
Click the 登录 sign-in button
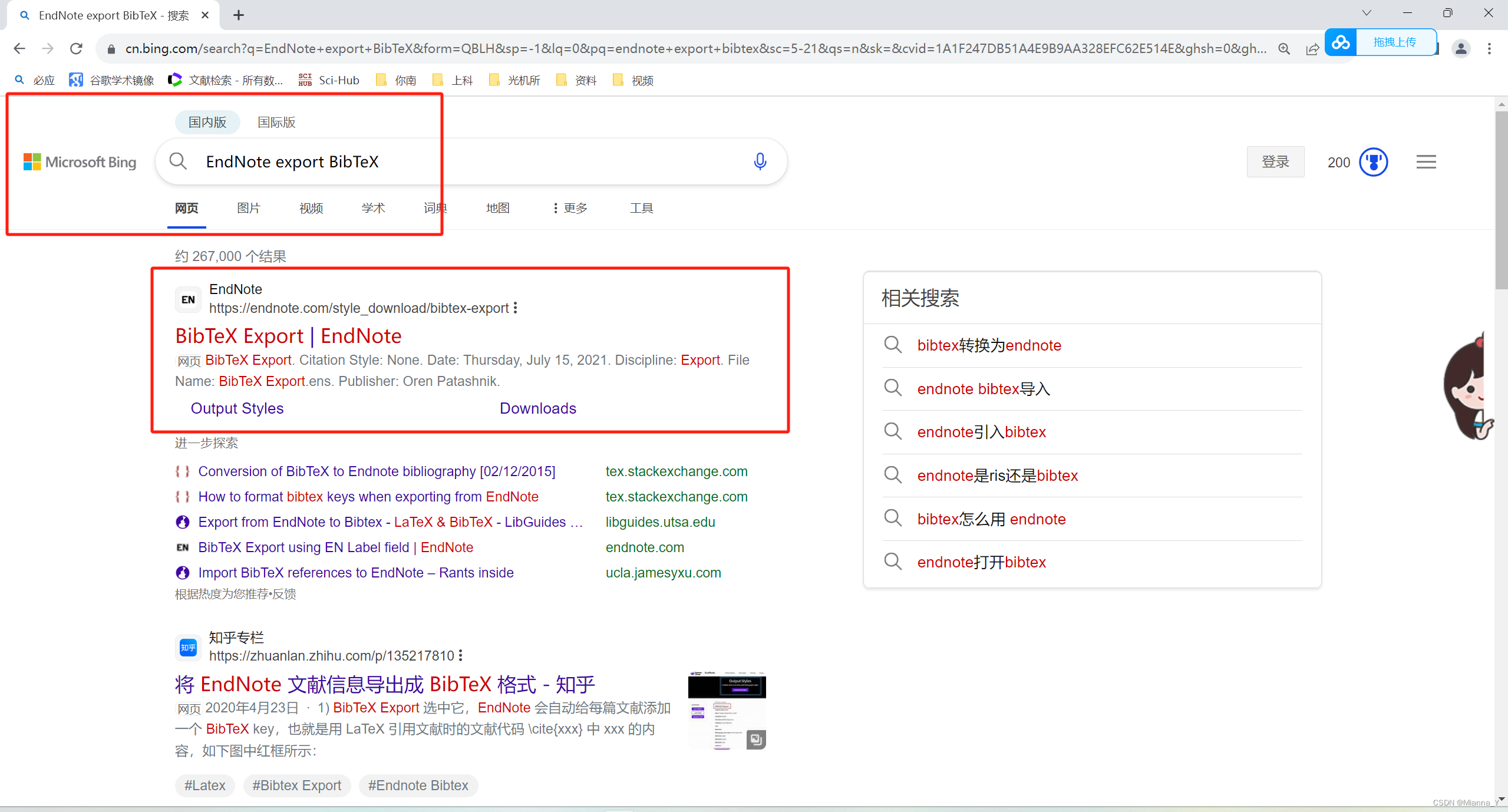(x=1275, y=162)
